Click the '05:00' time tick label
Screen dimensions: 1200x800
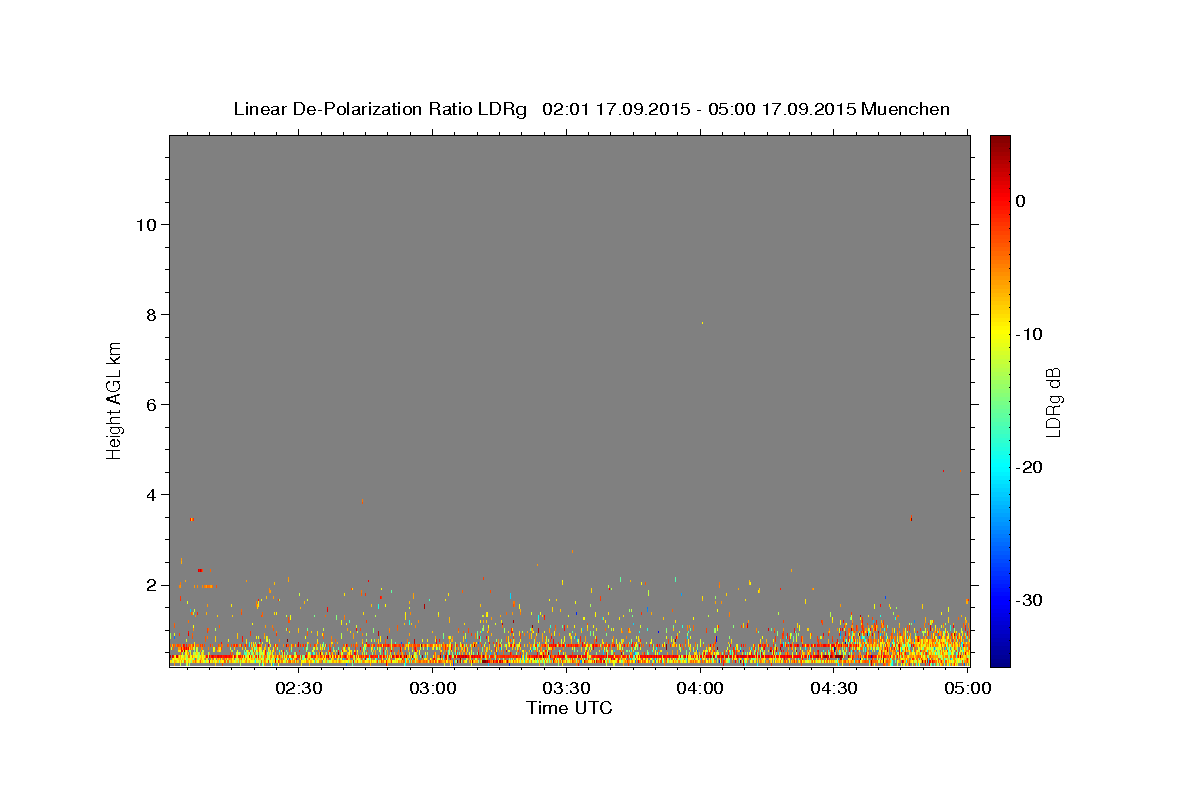[x=967, y=688]
